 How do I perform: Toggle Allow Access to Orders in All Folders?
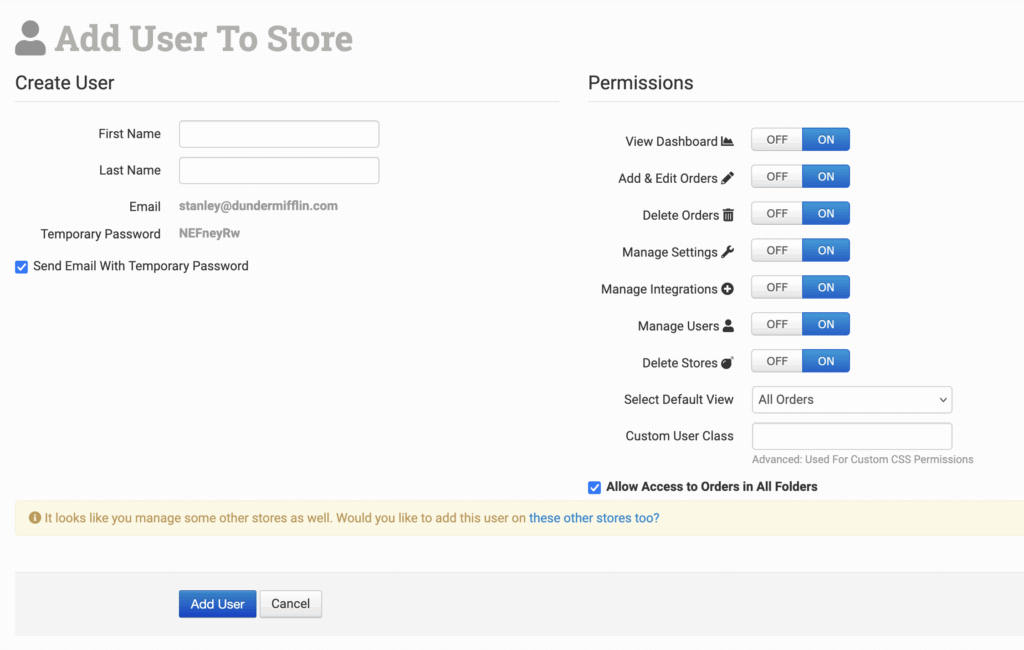tap(595, 488)
